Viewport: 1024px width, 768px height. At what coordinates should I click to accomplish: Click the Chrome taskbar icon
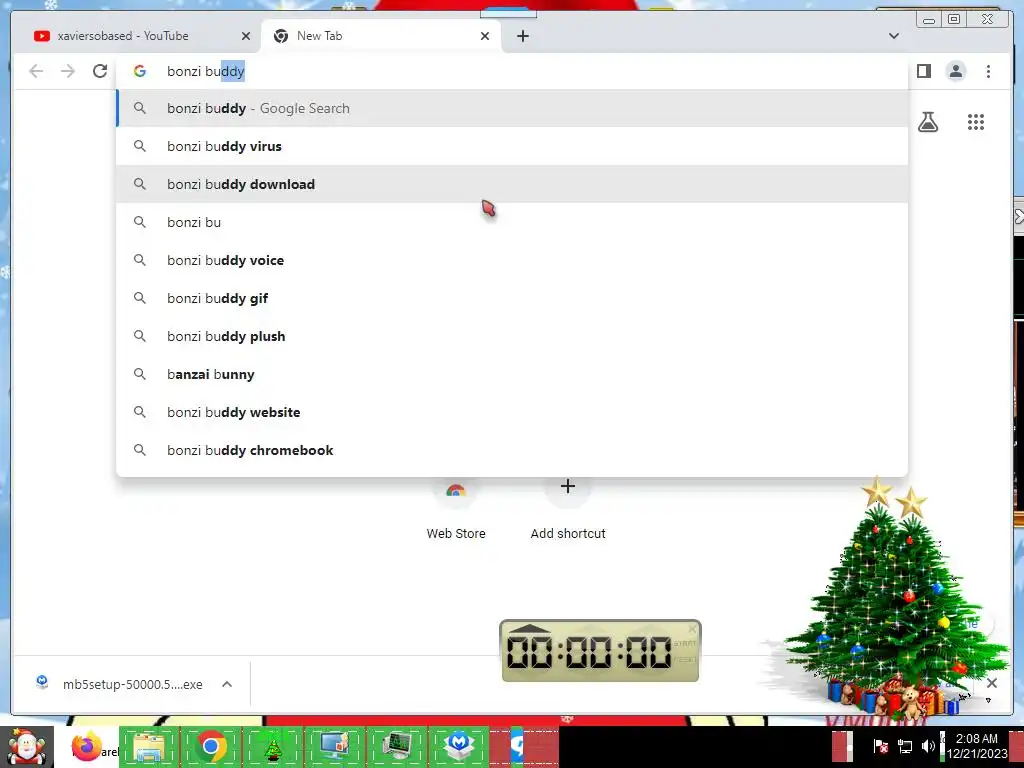(211, 747)
